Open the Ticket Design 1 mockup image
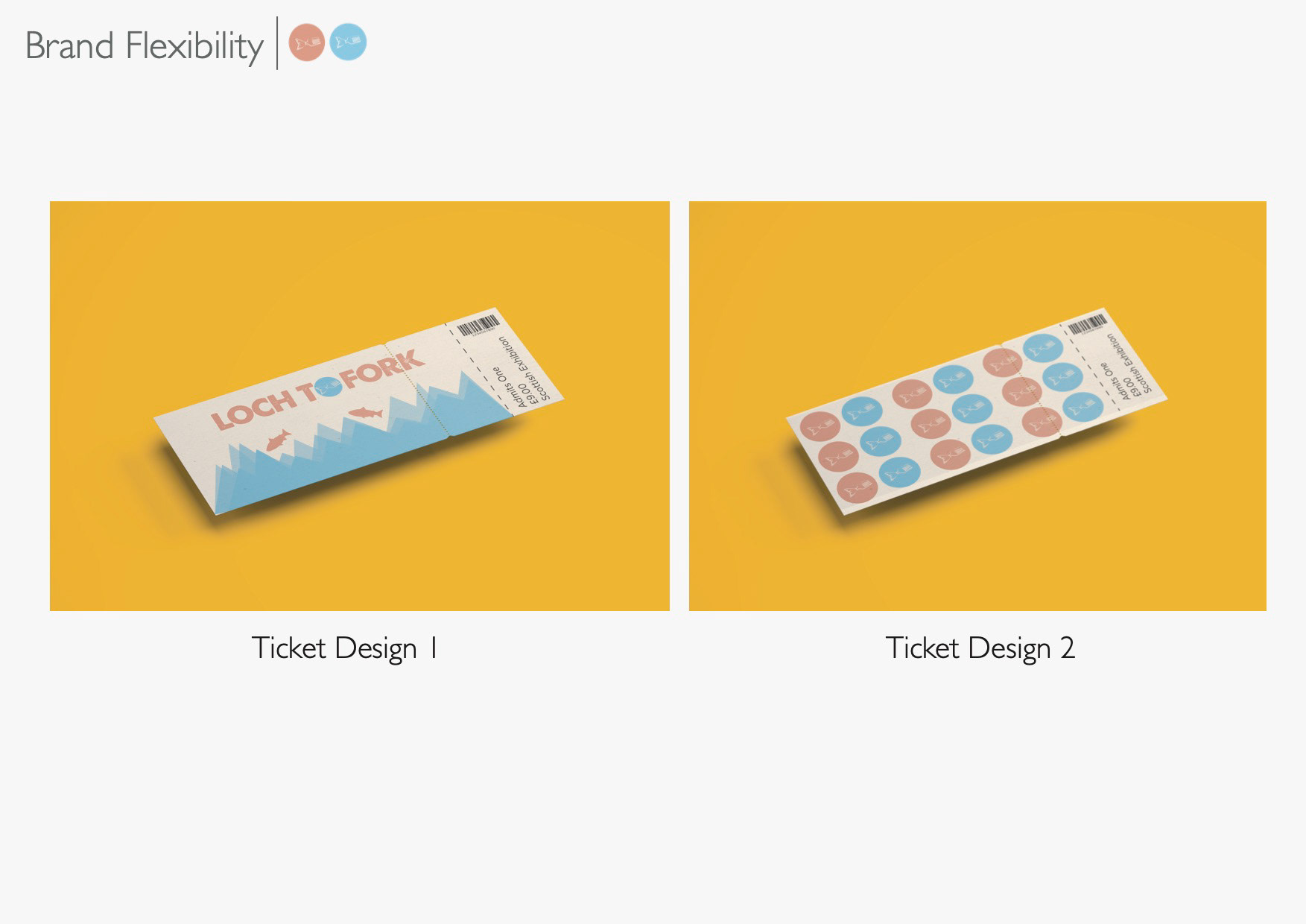Image resolution: width=1306 pixels, height=924 pixels. 360,406
